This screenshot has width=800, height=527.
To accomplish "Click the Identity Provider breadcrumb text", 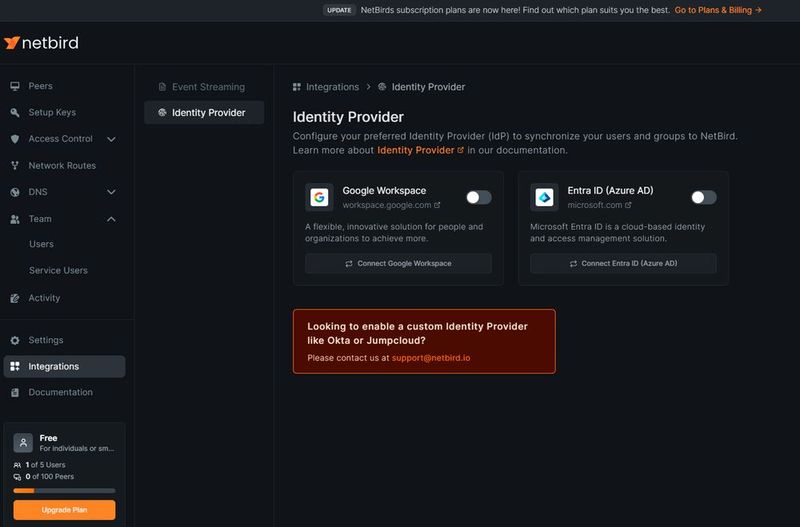I will coord(428,87).
